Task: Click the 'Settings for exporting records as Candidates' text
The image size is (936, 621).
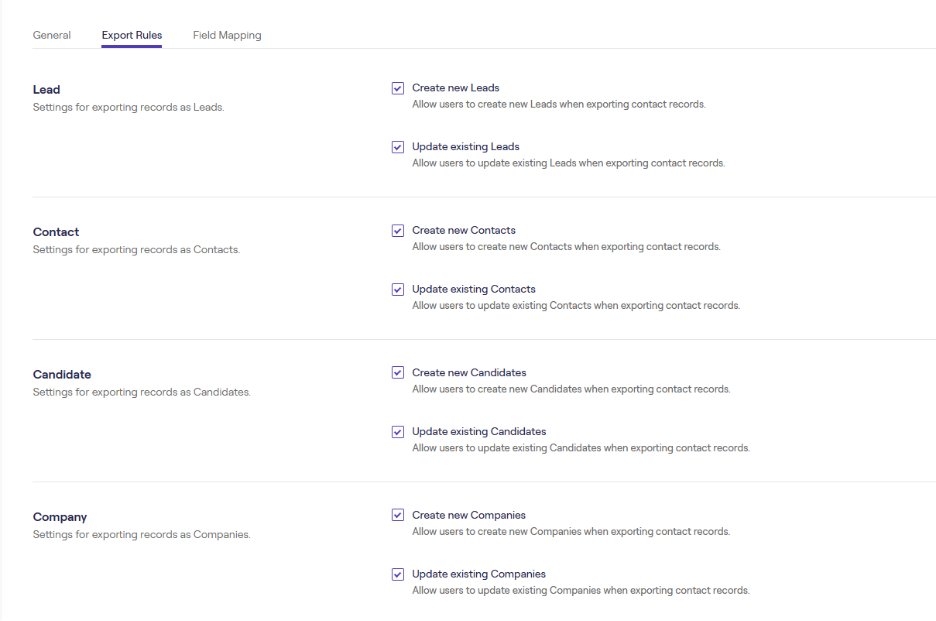Action: (141, 392)
